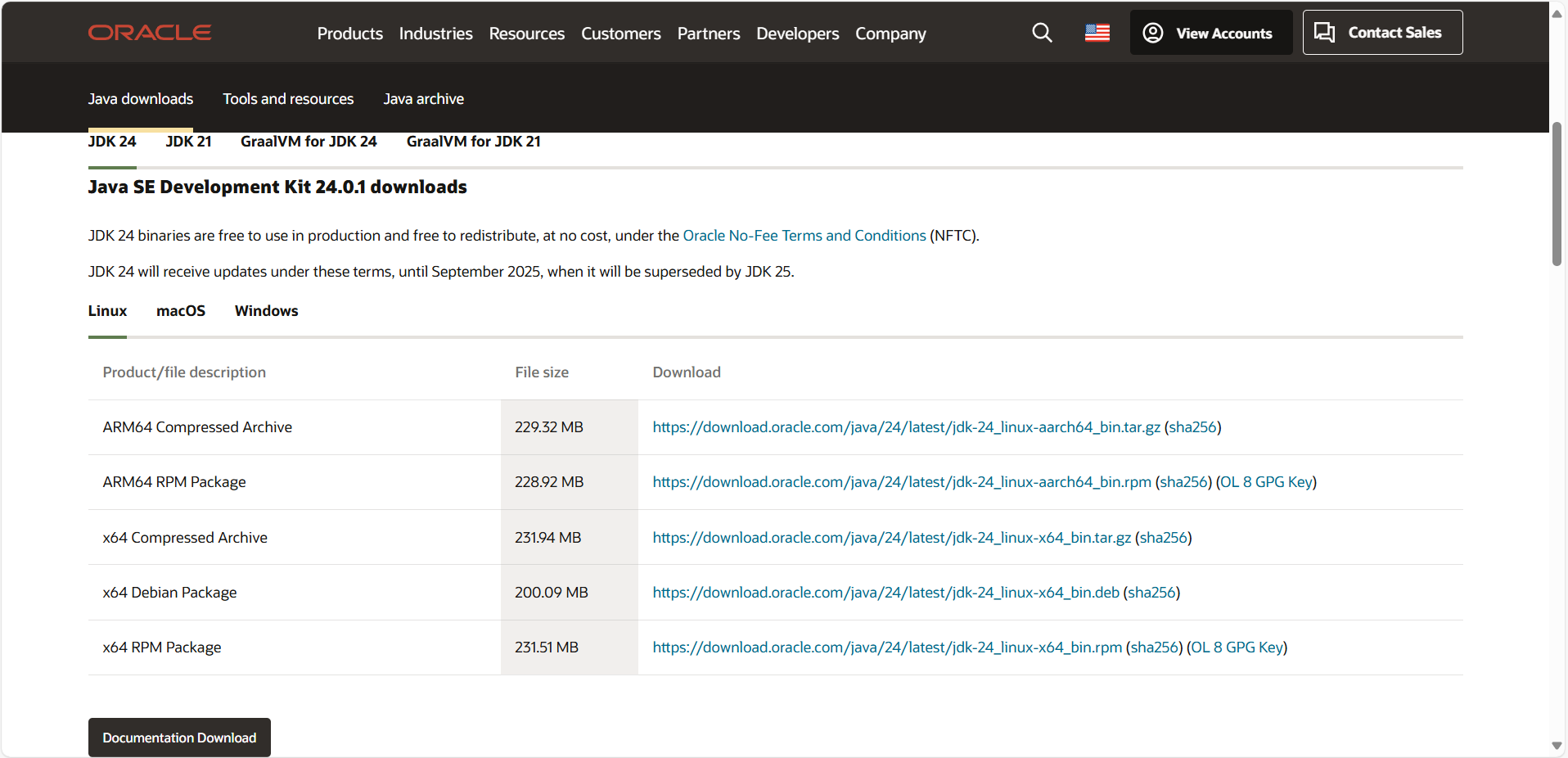
Task: Switch to GraalVM for JDK 21 tab
Action: point(474,142)
